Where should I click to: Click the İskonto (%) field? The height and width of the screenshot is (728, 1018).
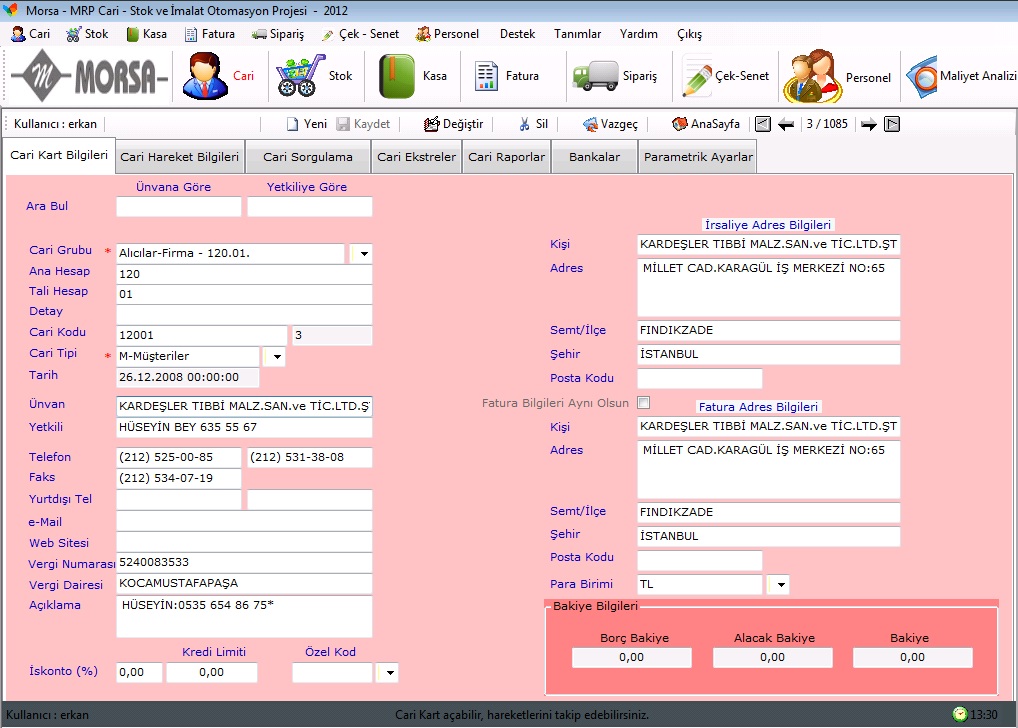pos(139,673)
